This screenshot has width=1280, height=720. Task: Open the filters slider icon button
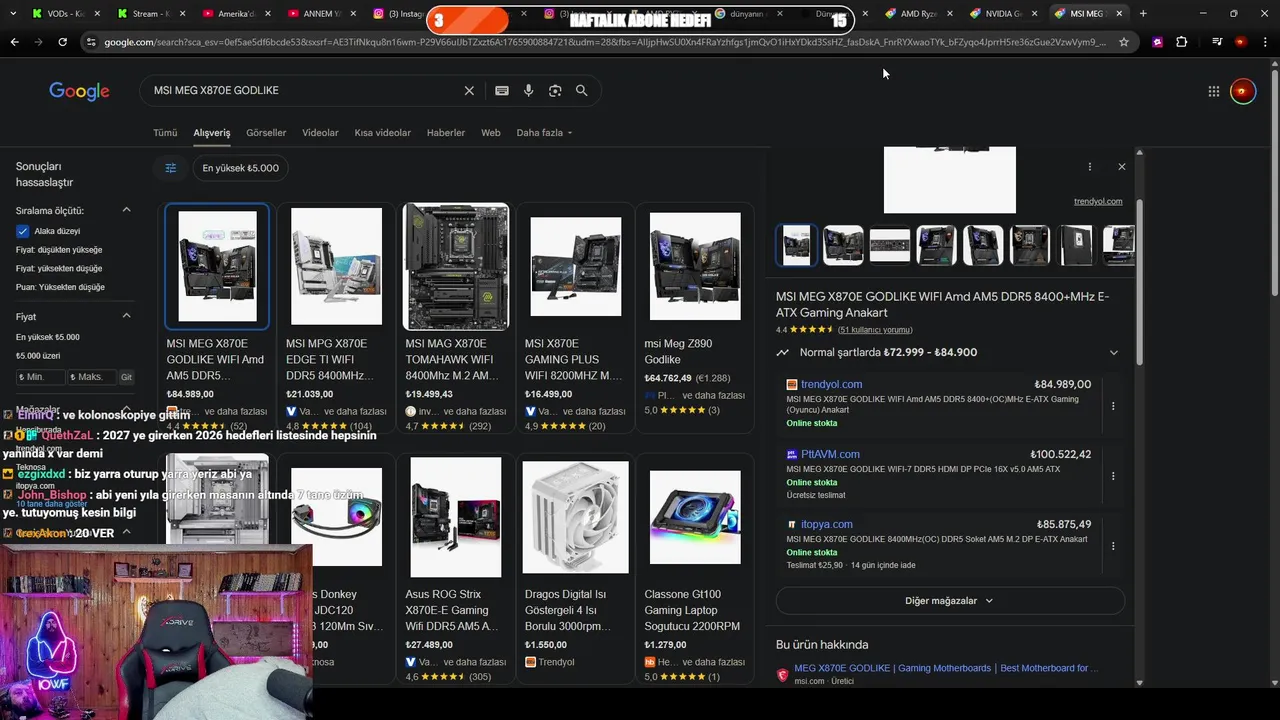170,168
